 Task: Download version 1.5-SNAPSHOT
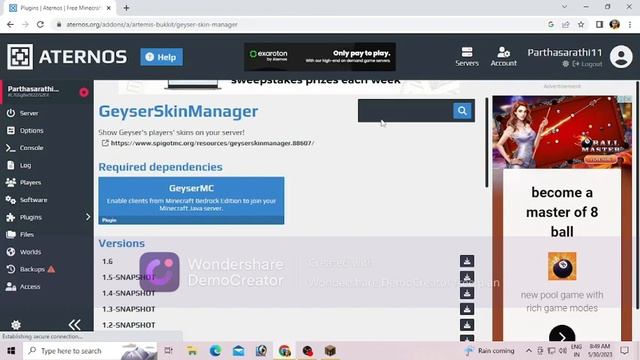click(x=467, y=277)
